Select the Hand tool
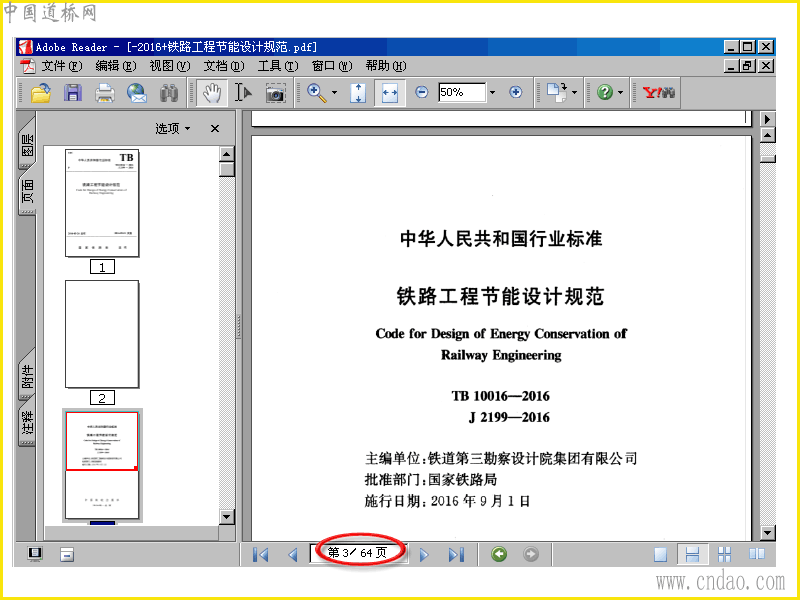 pyautogui.click(x=211, y=92)
